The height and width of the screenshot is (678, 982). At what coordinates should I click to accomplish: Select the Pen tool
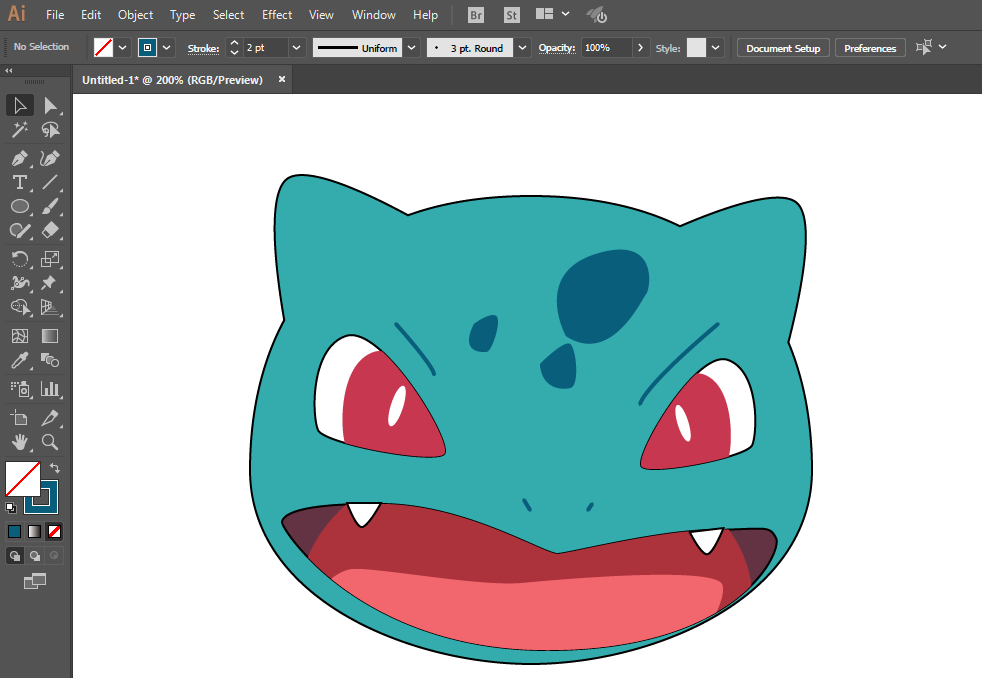[19, 158]
